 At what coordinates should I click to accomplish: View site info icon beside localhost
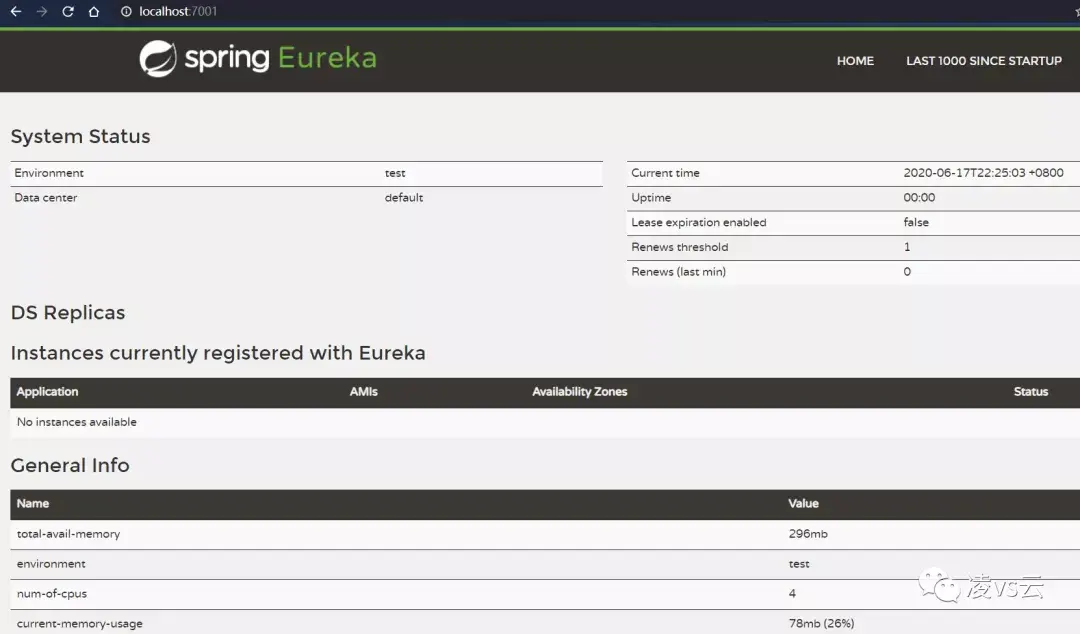(x=126, y=11)
